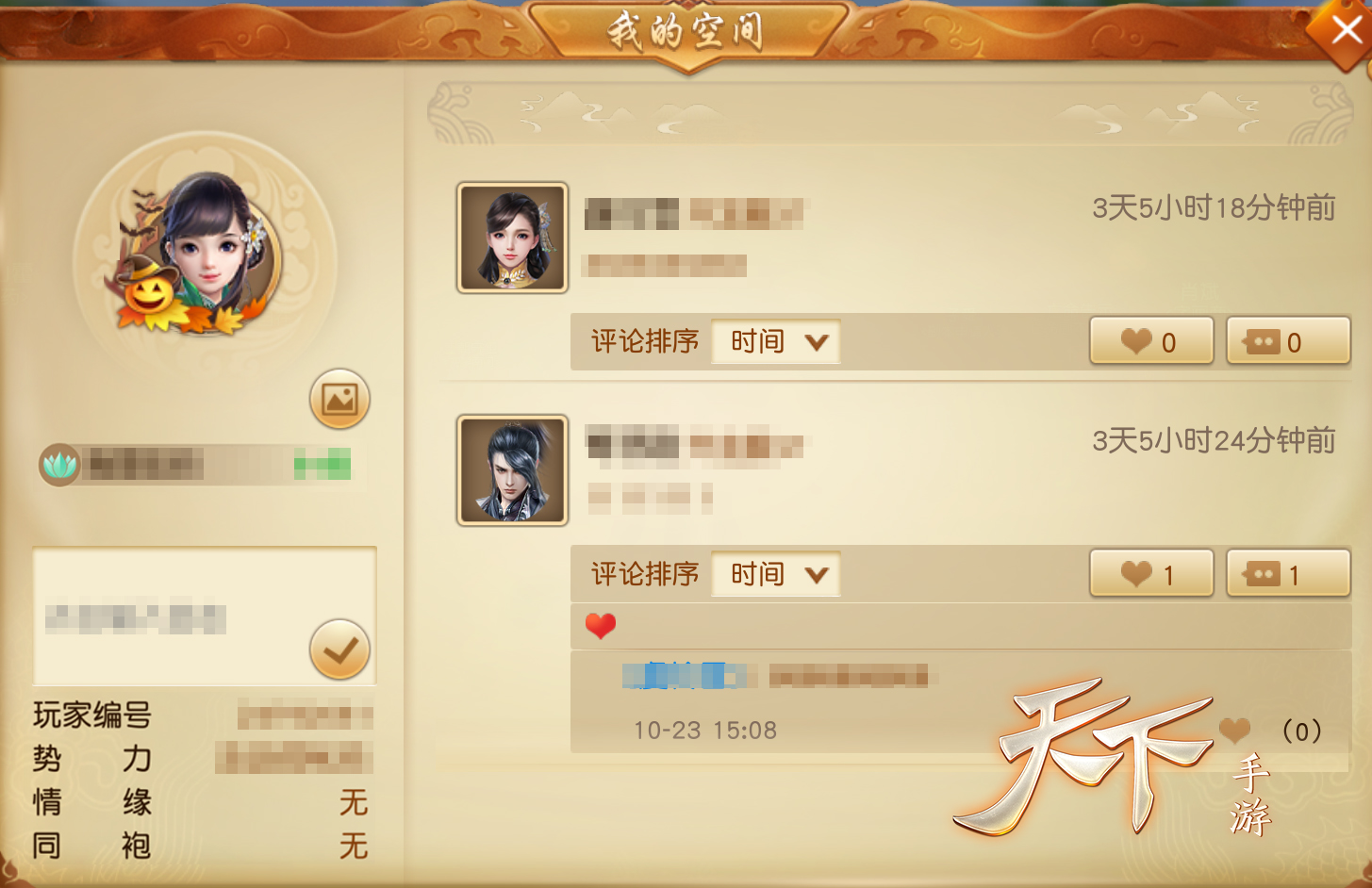Click the red heart in likes row
Screen dimensions: 1372x888
[601, 626]
